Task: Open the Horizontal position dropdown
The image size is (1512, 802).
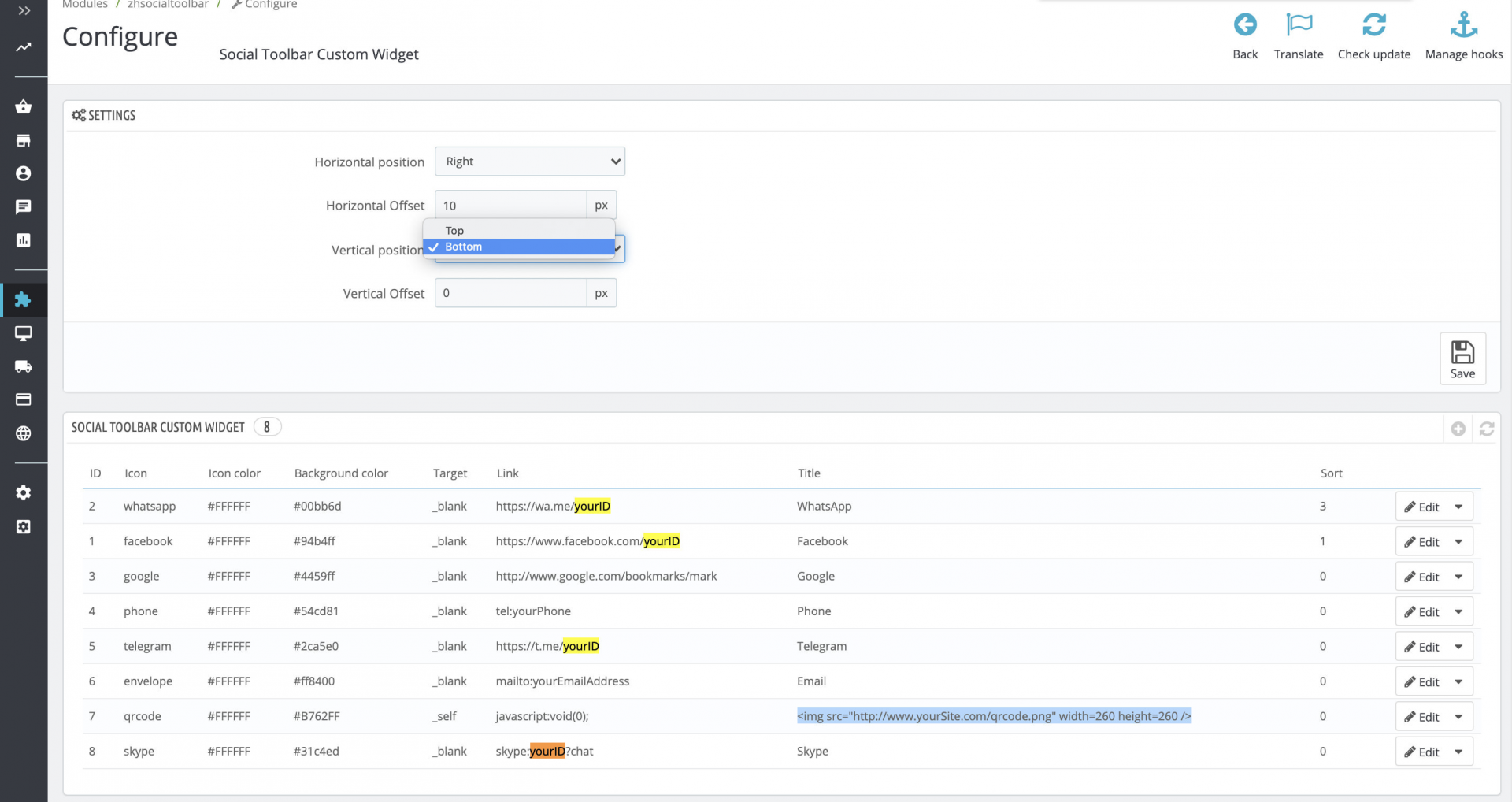Action: [x=530, y=162]
